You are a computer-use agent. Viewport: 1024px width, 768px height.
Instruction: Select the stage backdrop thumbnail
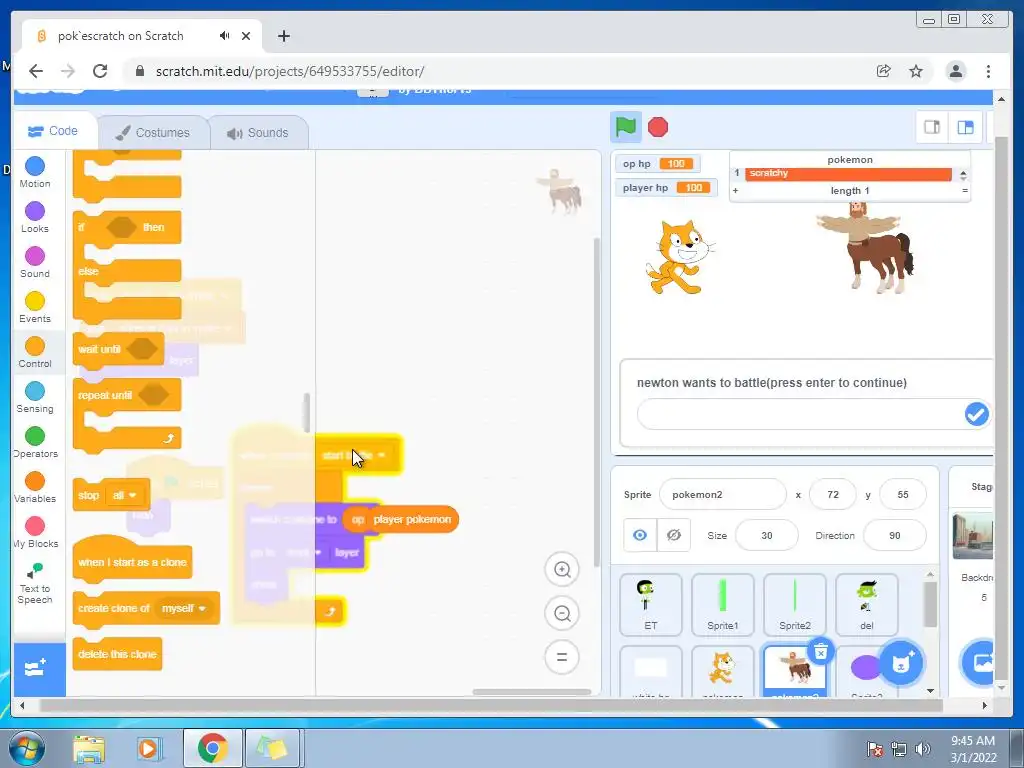tap(973, 536)
